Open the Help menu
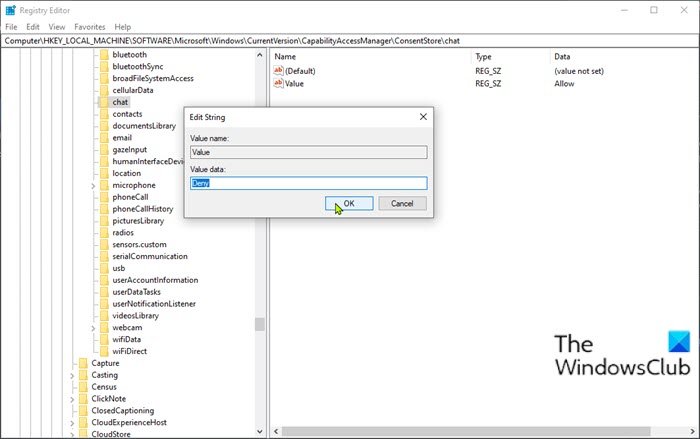The height and width of the screenshot is (439, 700). (x=123, y=27)
